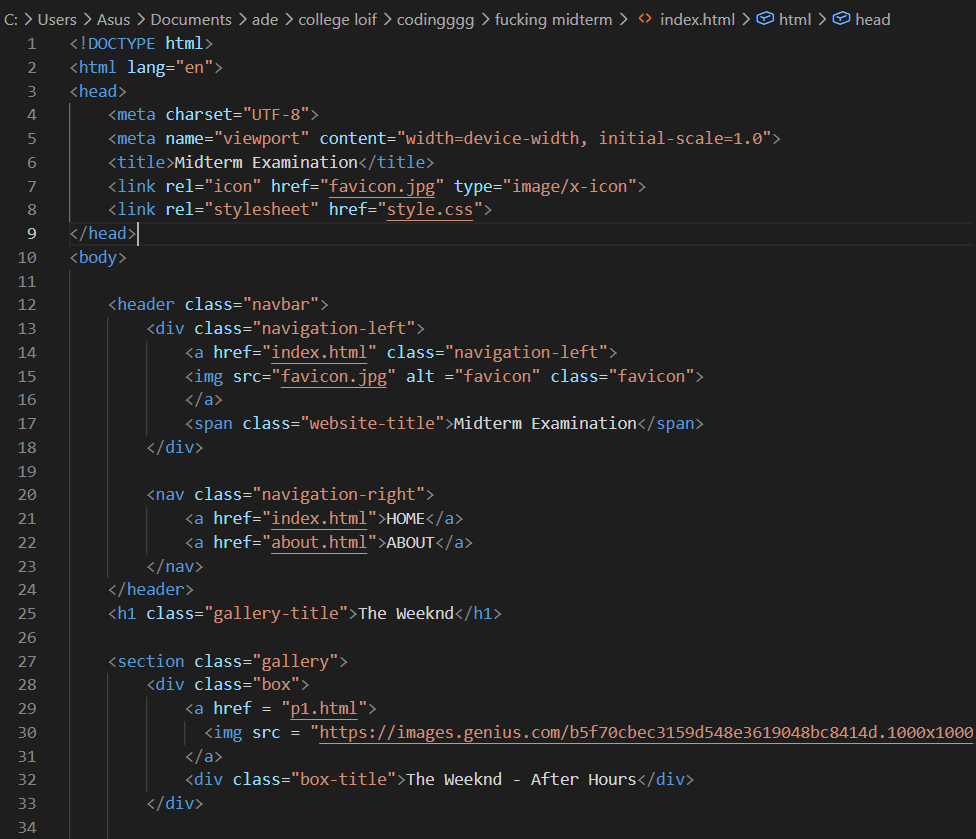This screenshot has width=976, height=839.
Task: Select index.html in the breadcrumb
Action: [697, 20]
